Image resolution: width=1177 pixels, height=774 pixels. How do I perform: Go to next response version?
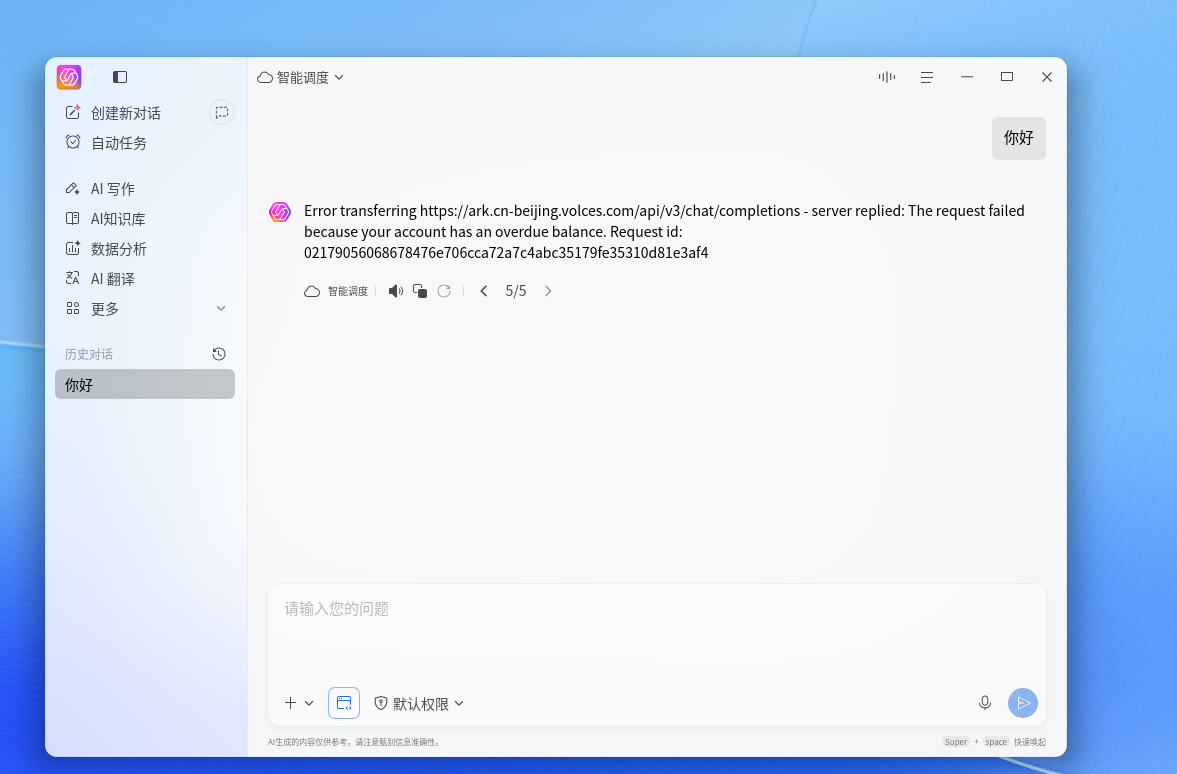point(548,291)
